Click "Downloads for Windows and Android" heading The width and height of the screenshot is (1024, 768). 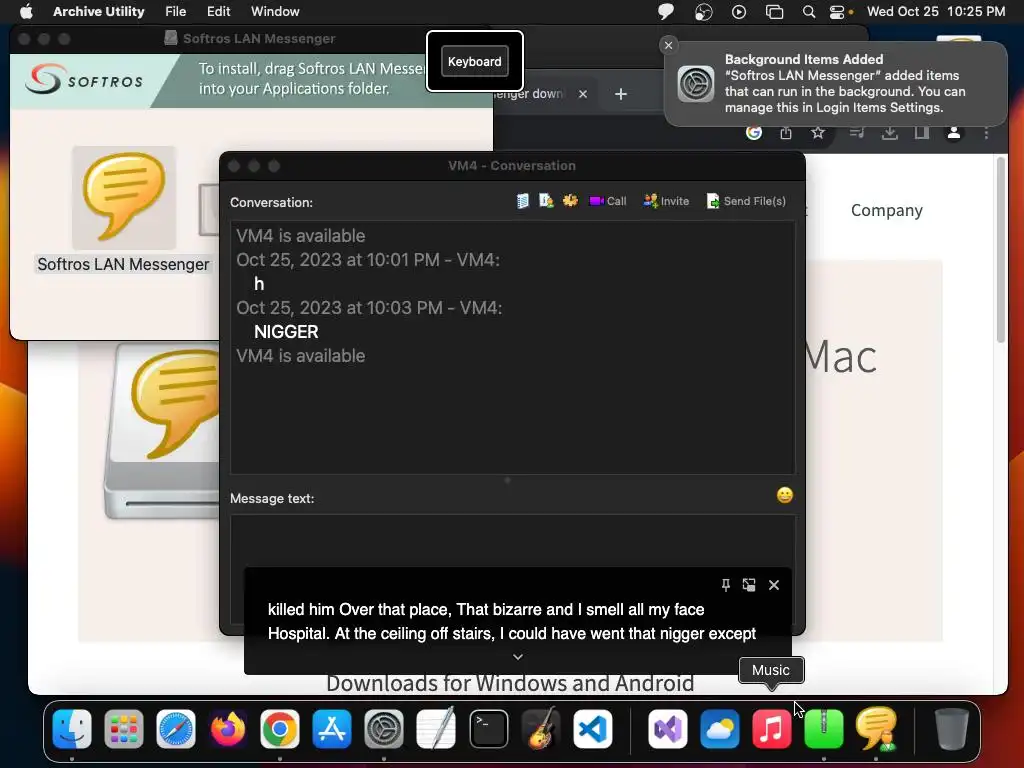(x=510, y=684)
